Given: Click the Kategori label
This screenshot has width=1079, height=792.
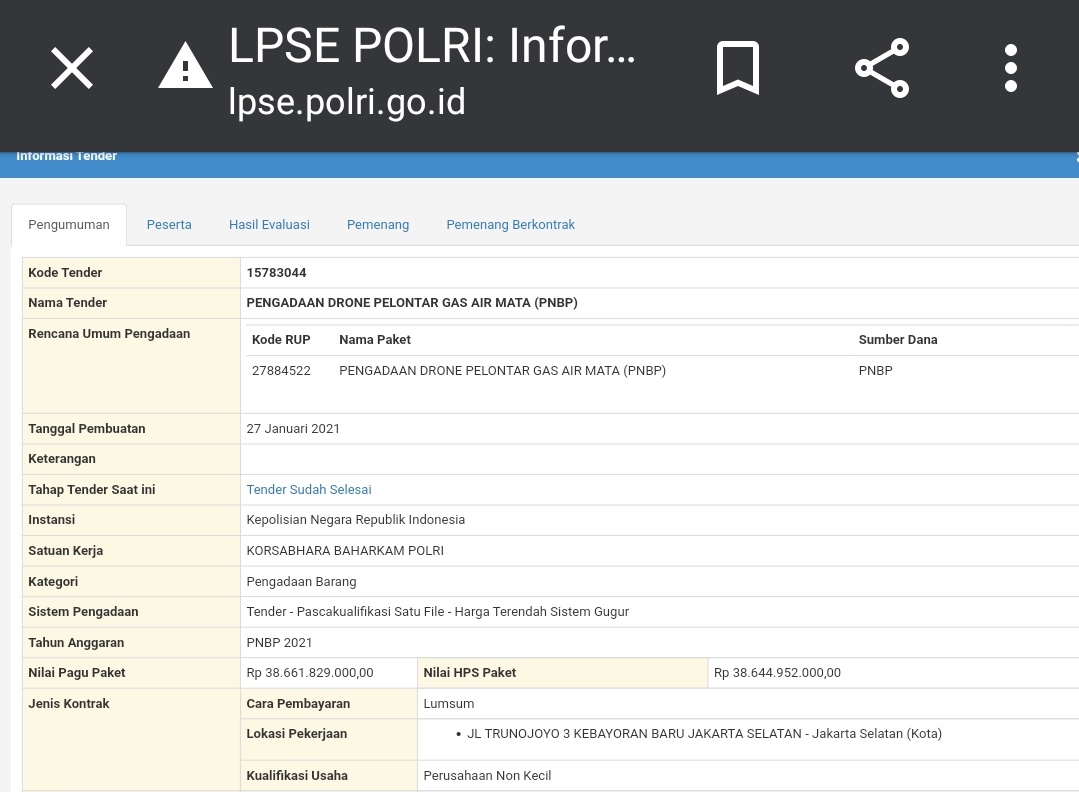Looking at the screenshot, I should (53, 581).
